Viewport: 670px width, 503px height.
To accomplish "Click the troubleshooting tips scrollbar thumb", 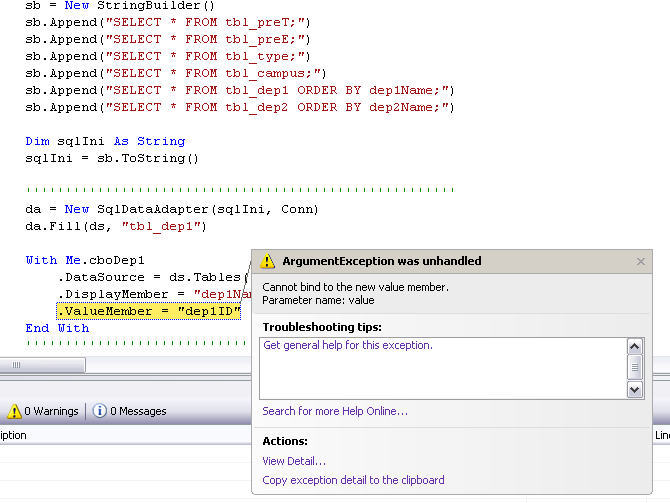I will (634, 367).
